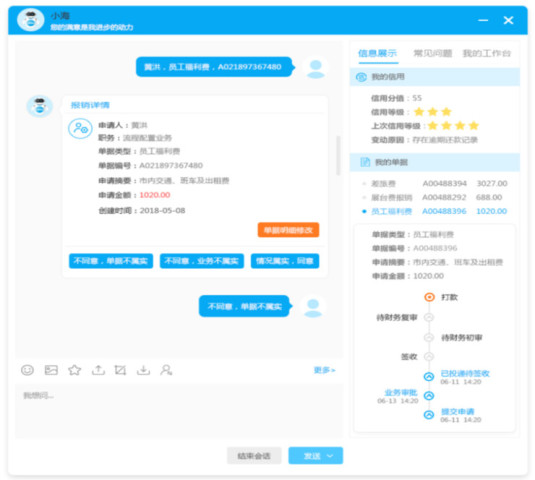Screen dimensions: 535x480
Task: Select the 展台费报销 A00488292 document row
Action: coord(434,197)
